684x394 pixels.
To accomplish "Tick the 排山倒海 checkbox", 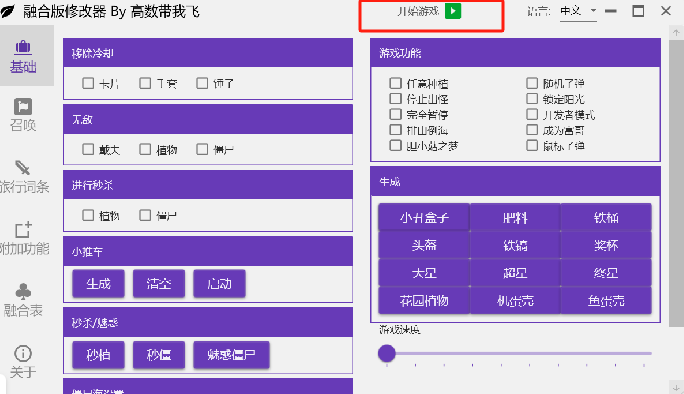I will pyautogui.click(x=395, y=130).
